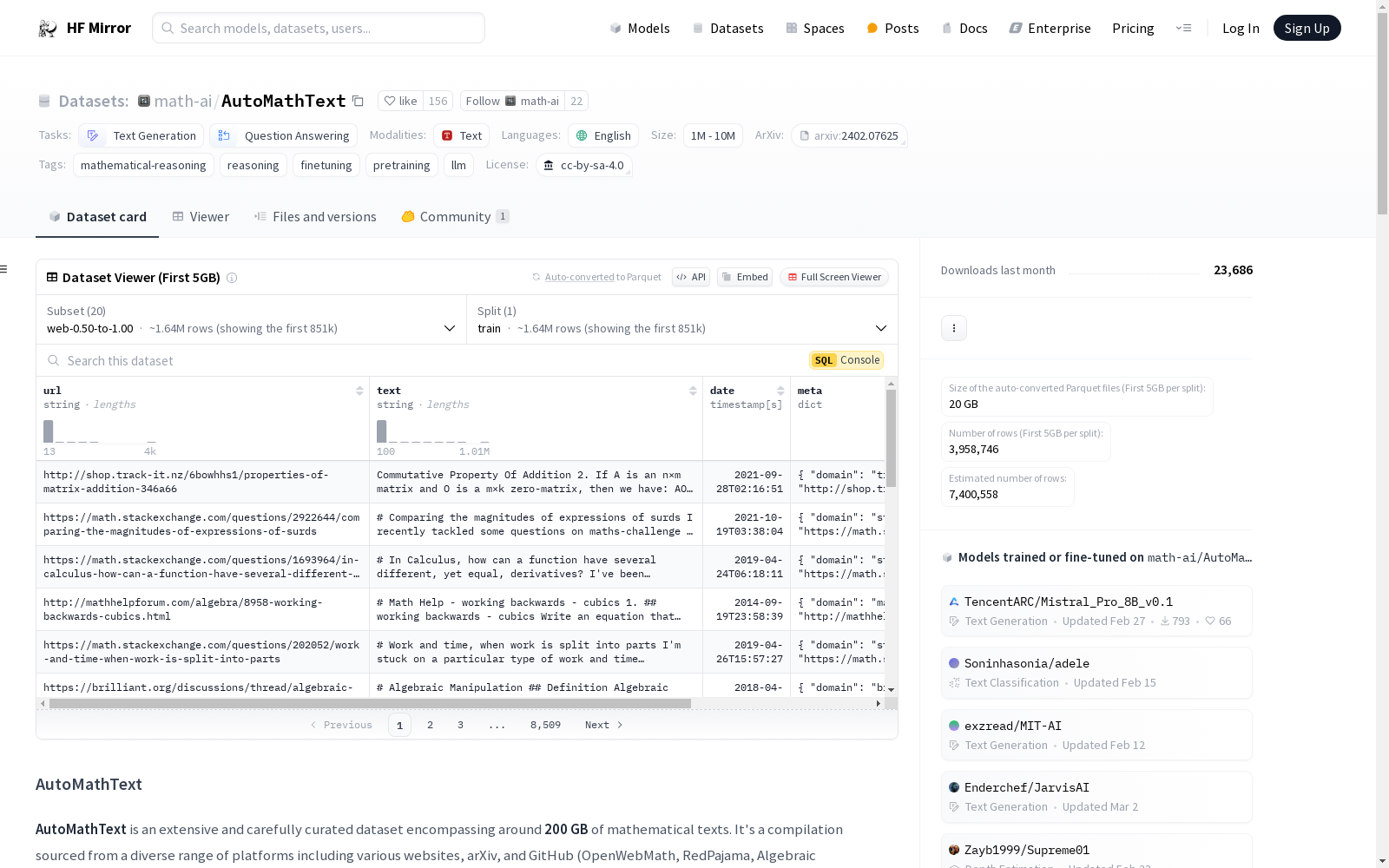
Task: Open the Community tab
Action: (x=455, y=217)
